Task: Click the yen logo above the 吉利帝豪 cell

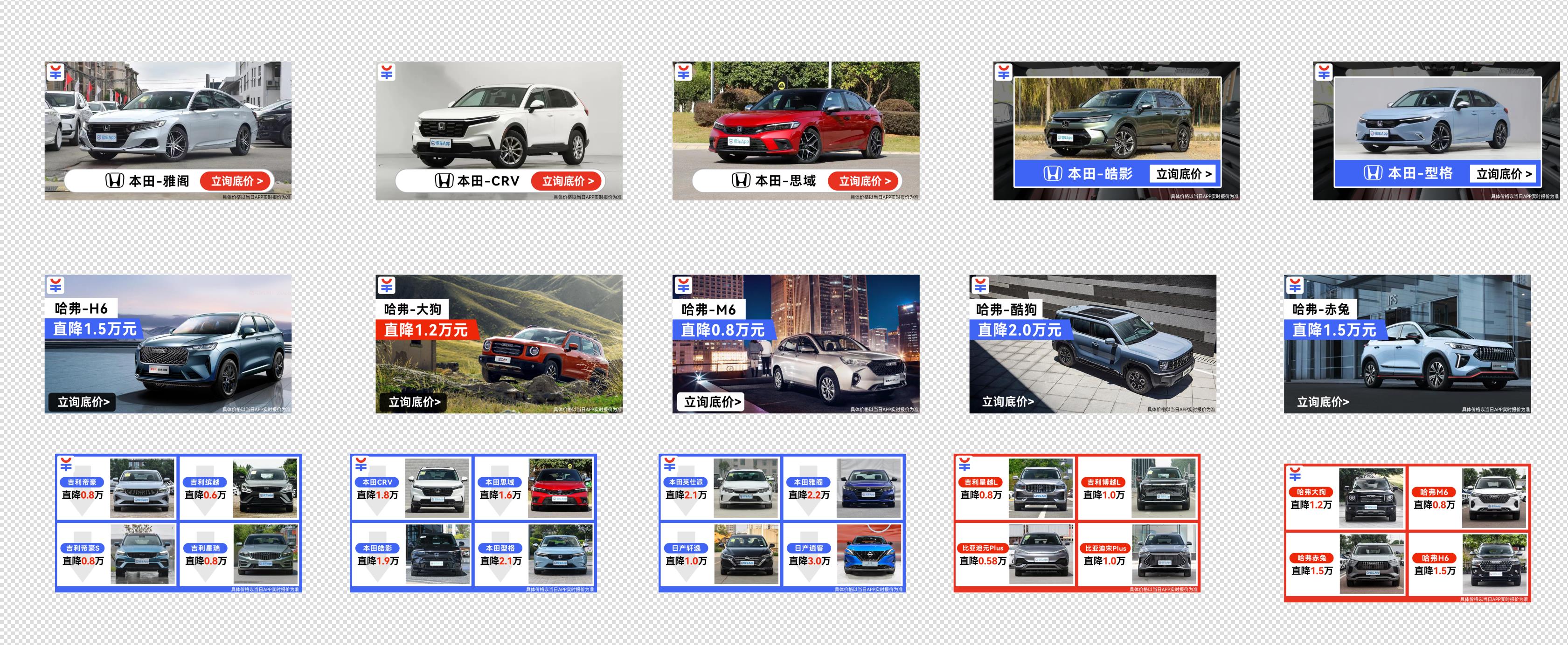Action: coord(66,464)
